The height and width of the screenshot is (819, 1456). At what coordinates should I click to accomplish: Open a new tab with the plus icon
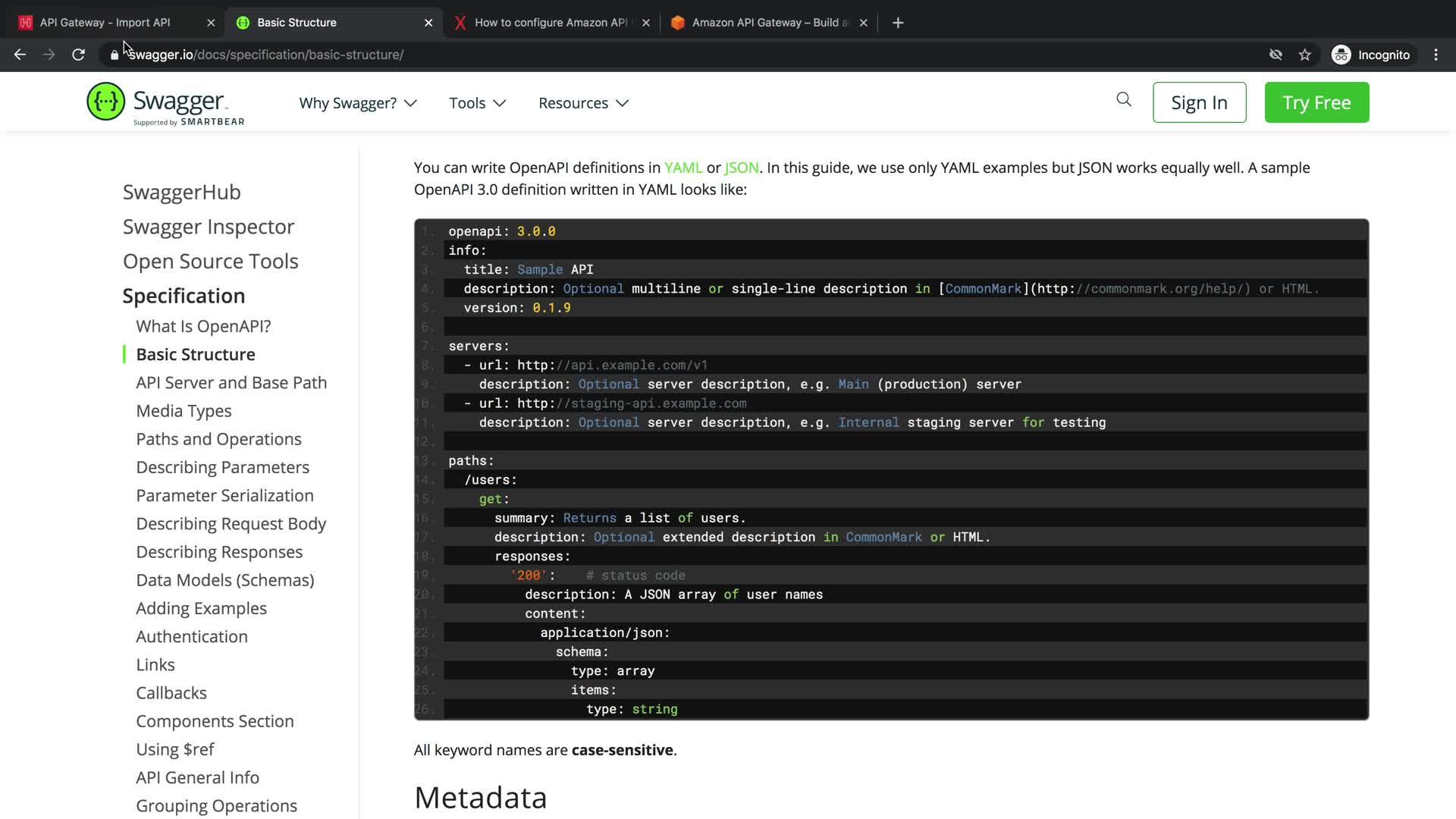pyautogui.click(x=898, y=23)
